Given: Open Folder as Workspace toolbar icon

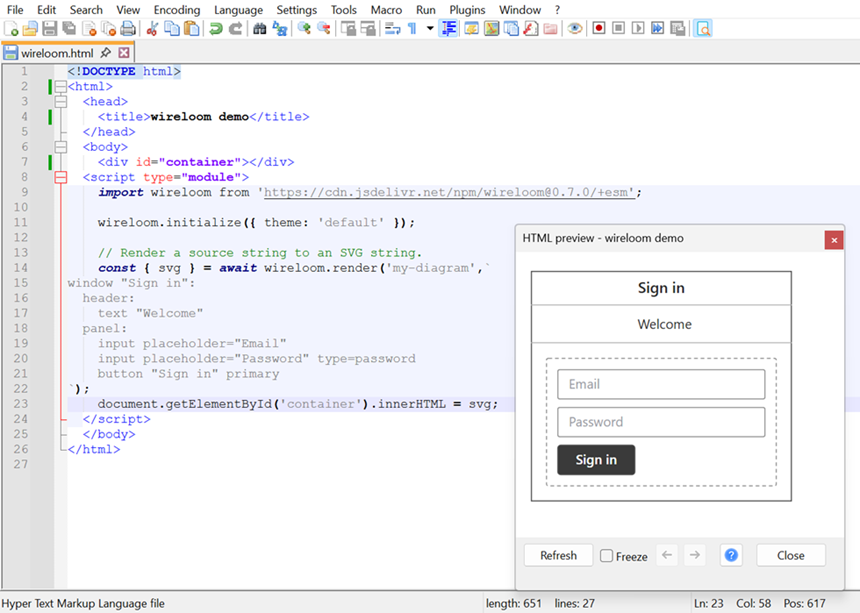Looking at the screenshot, I should [551, 29].
